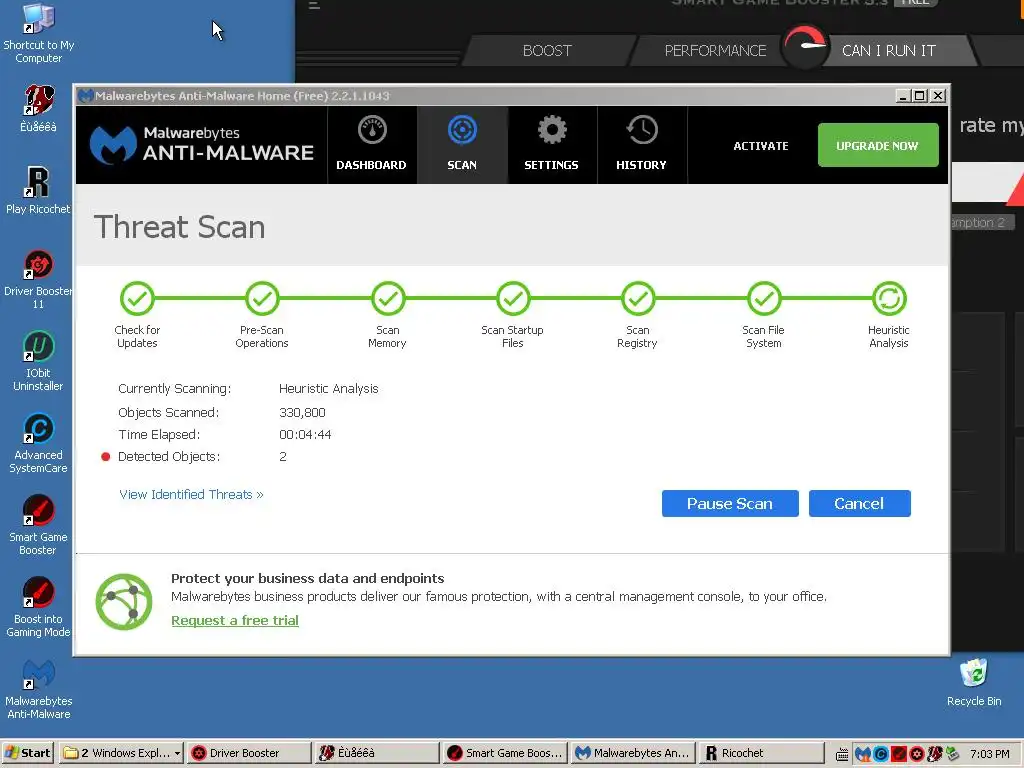Image resolution: width=1024 pixels, height=768 pixels.
Task: Click the Malwarebytes tray icon
Action: pyautogui.click(x=863, y=754)
